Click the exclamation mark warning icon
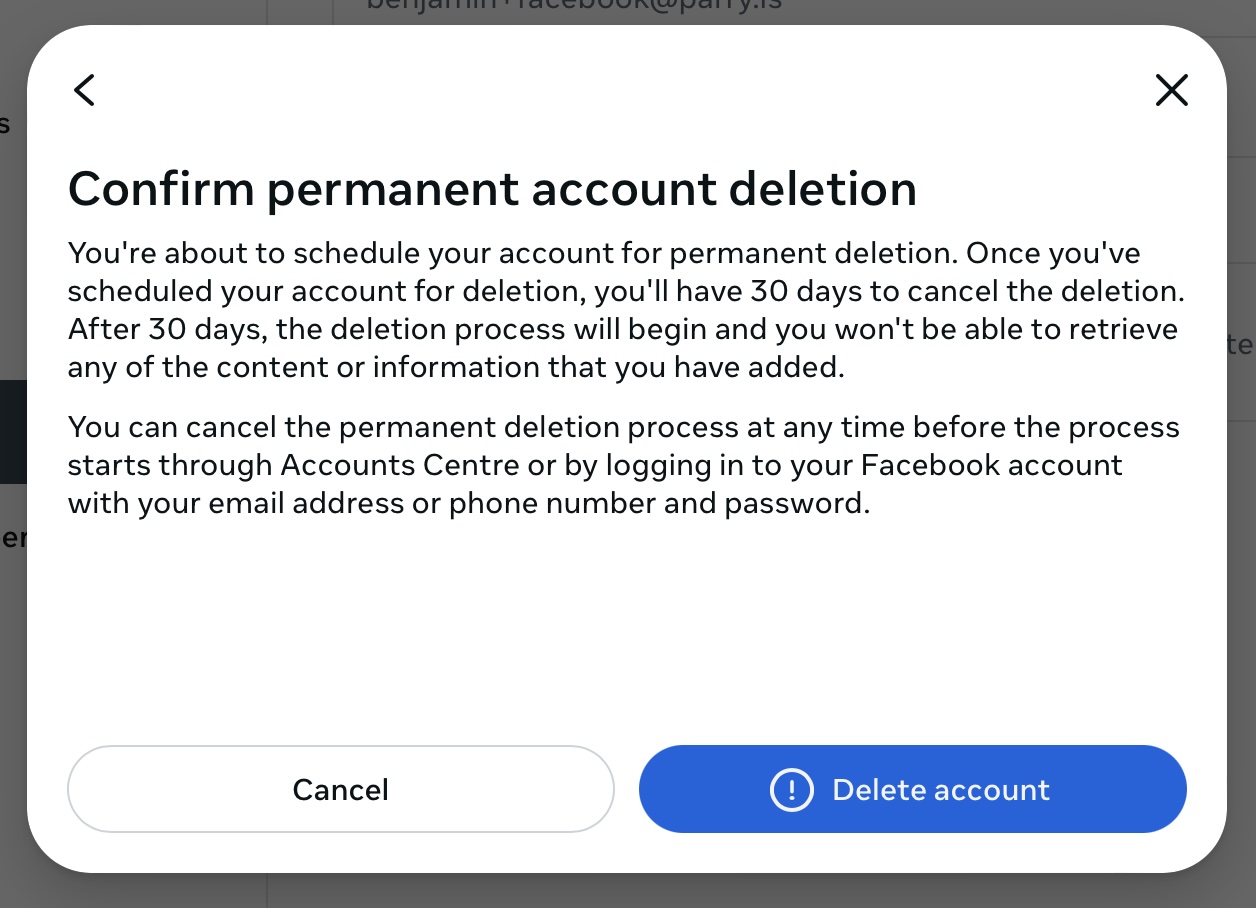This screenshot has height=908, width=1256. tap(791, 790)
